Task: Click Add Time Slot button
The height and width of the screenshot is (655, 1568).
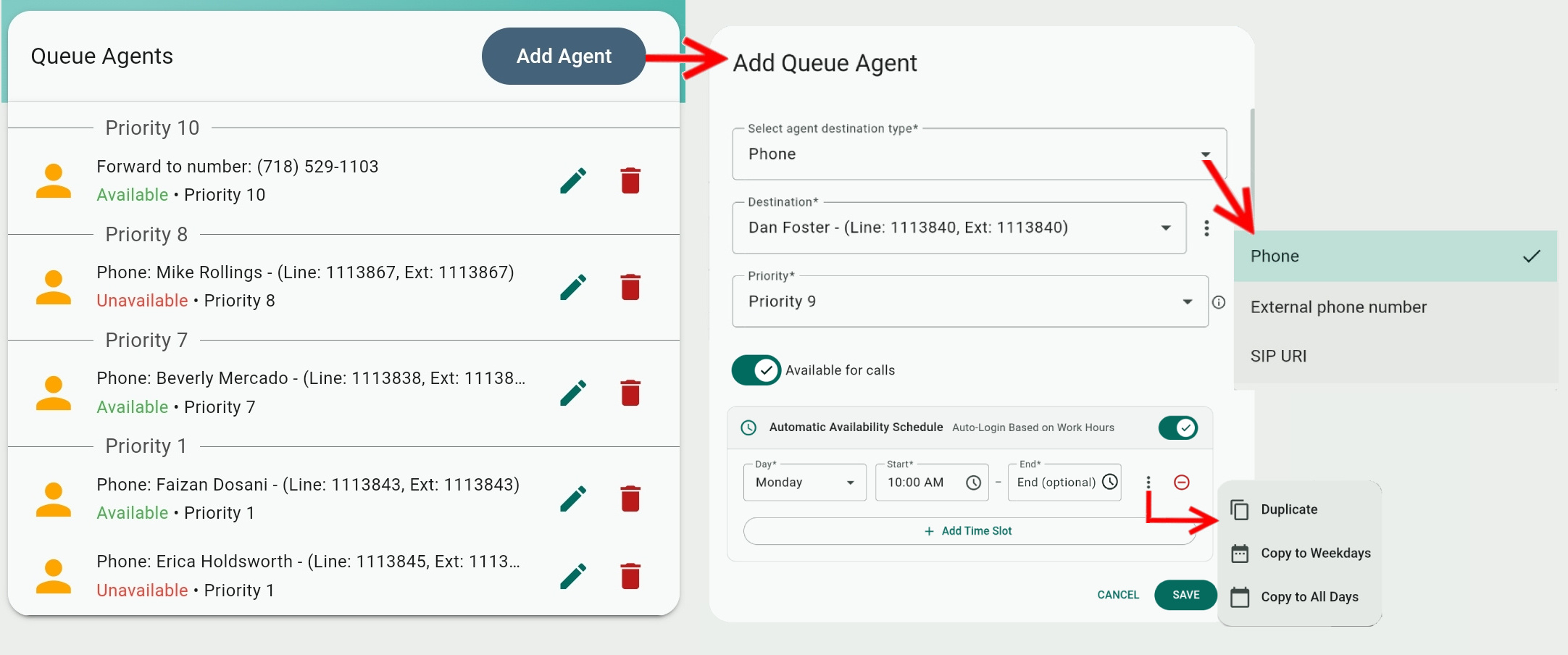Action: tap(968, 531)
